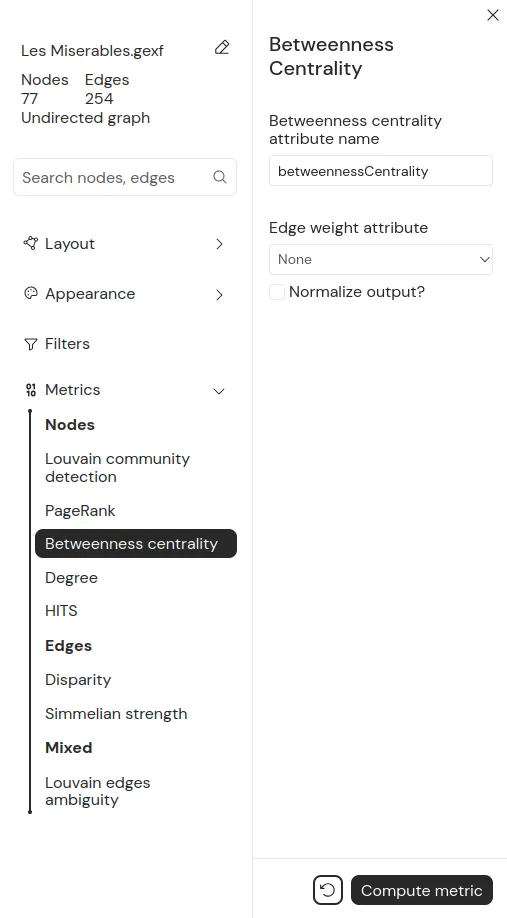Expand the Layout section chevron
507x918 pixels.
click(220, 244)
